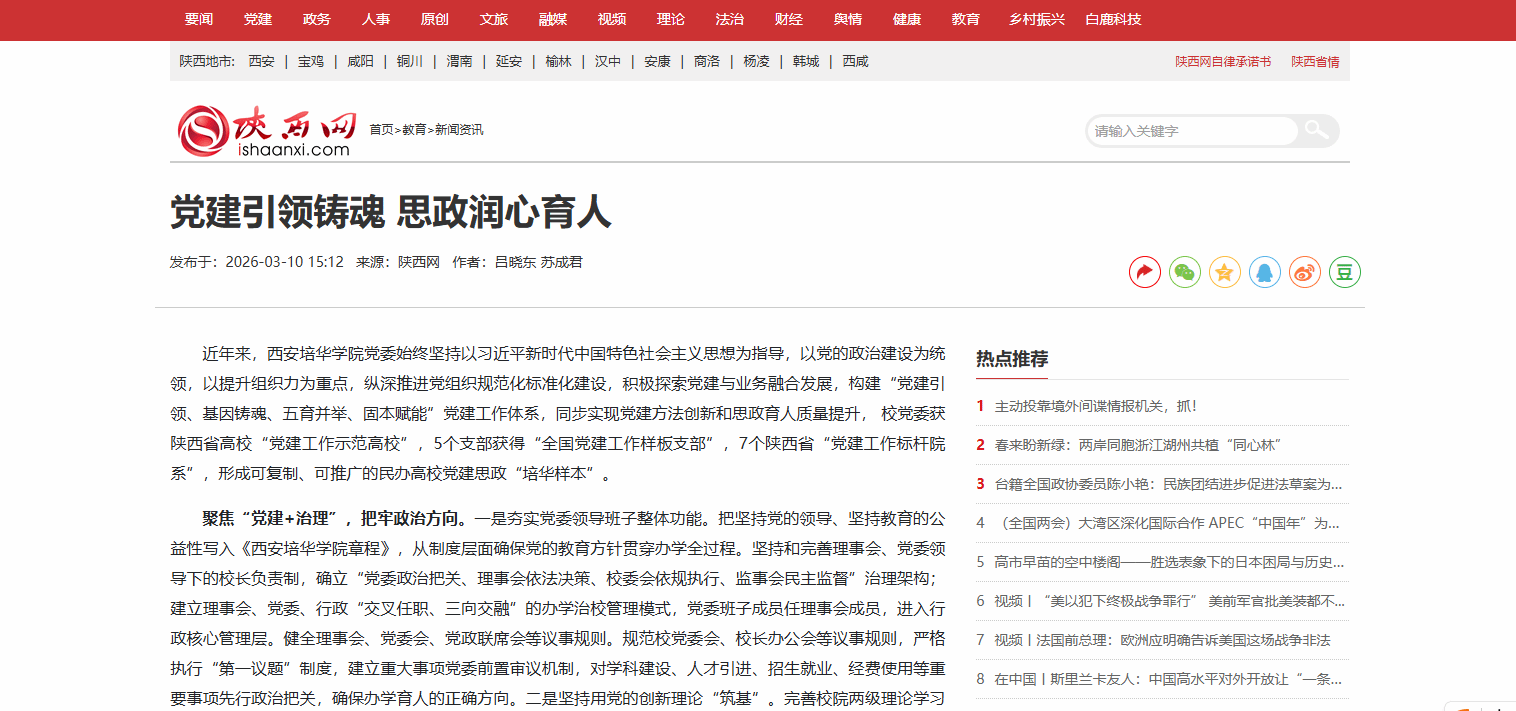This screenshot has width=1516, height=711.
Task: Focus the 请输入关键字 search field
Action: pyautogui.click(x=1192, y=131)
